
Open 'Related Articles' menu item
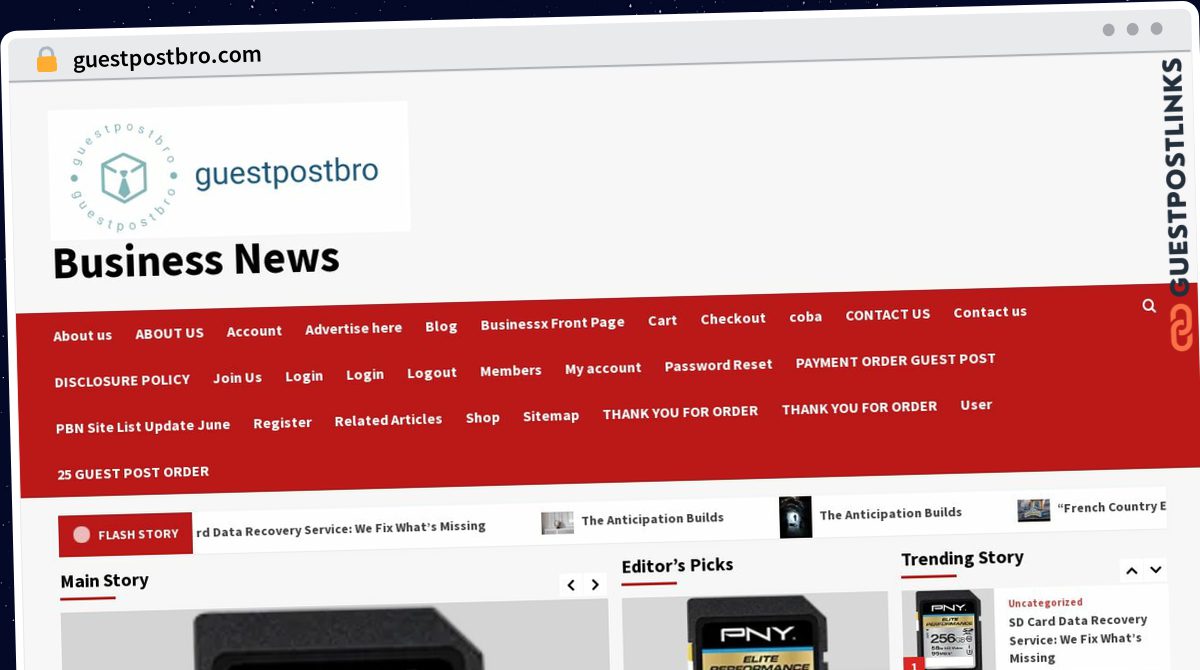[x=388, y=420]
